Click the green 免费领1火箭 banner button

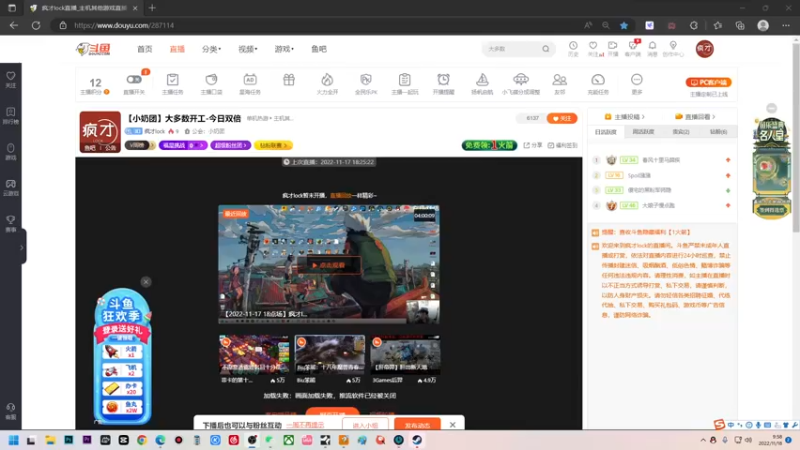pyautogui.click(x=489, y=145)
